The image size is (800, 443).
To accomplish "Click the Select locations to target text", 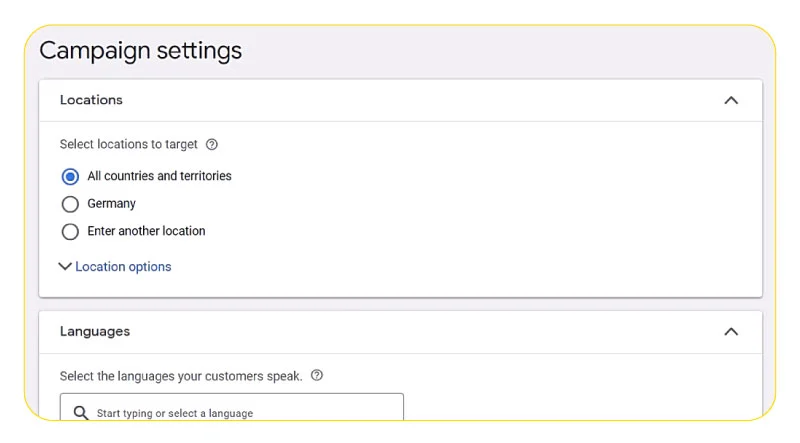I will [129, 144].
